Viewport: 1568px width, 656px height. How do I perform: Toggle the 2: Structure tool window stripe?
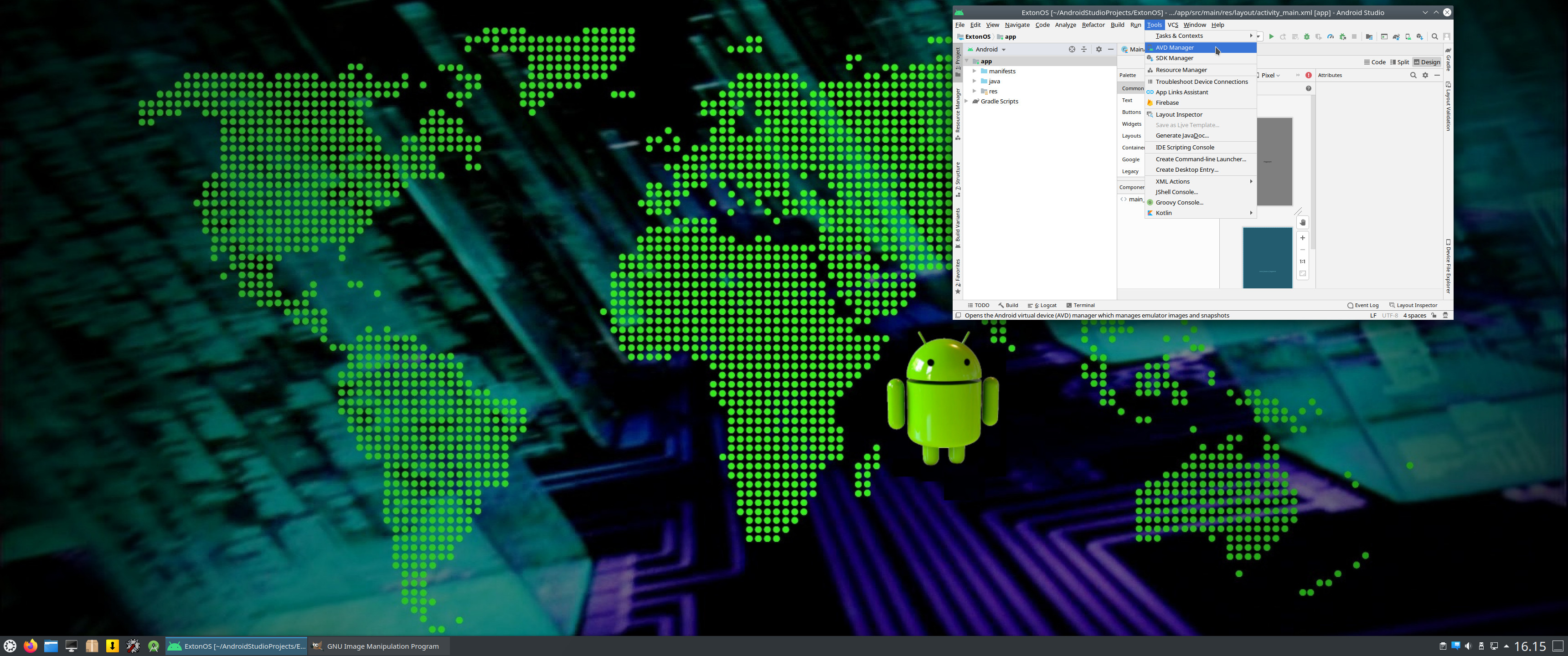click(958, 179)
